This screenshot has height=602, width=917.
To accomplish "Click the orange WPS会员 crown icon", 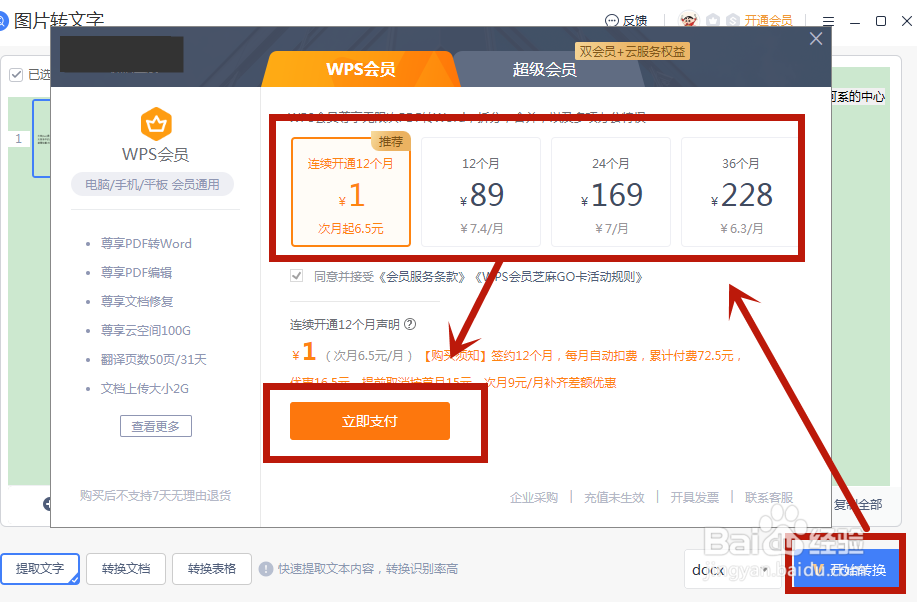I will point(156,123).
